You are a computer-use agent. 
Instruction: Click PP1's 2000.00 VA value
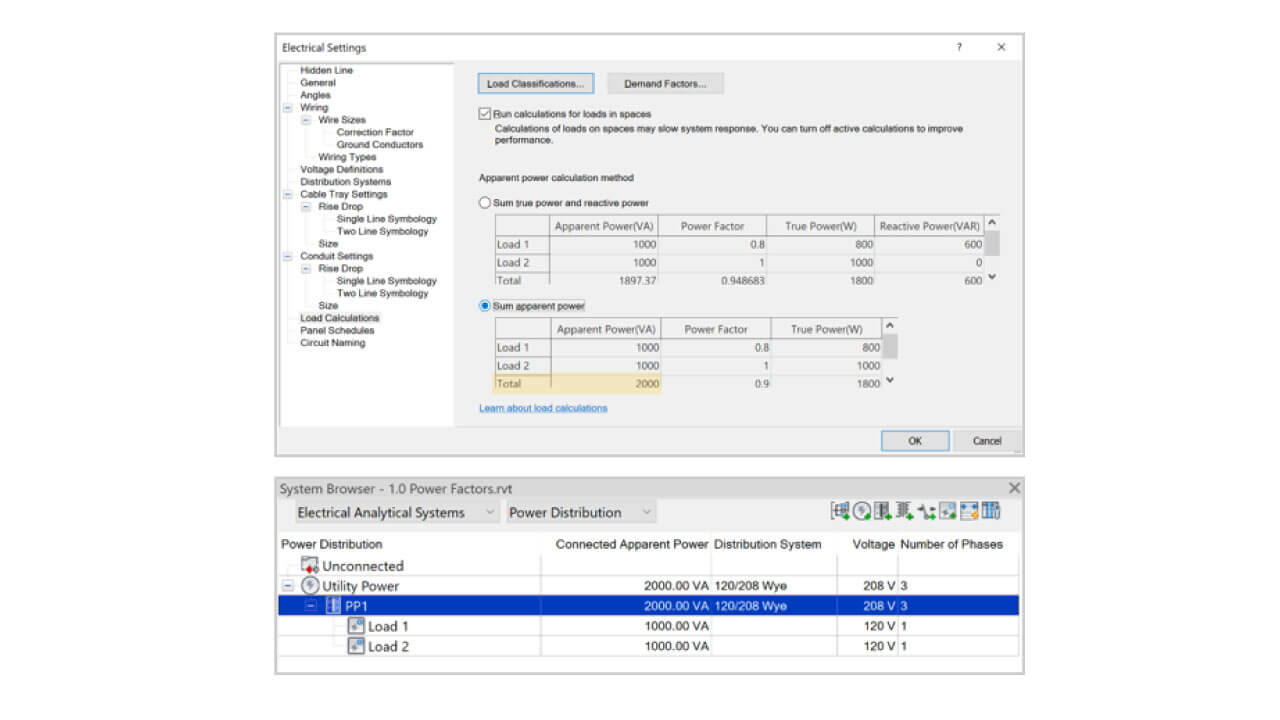(x=676, y=606)
